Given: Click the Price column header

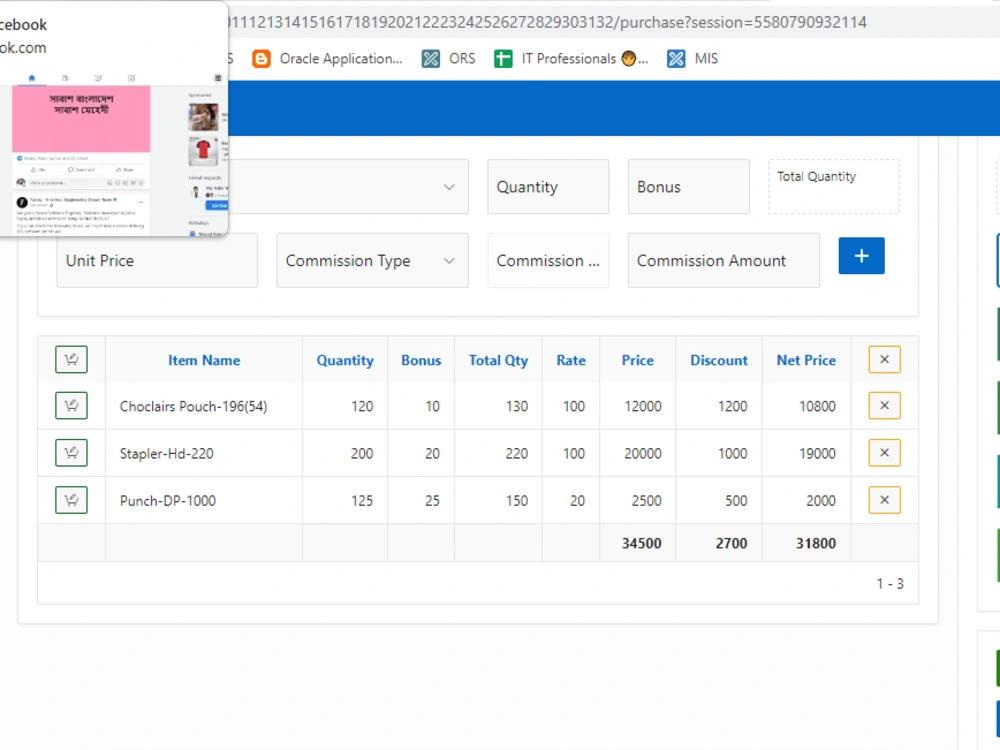Looking at the screenshot, I should tap(638, 360).
